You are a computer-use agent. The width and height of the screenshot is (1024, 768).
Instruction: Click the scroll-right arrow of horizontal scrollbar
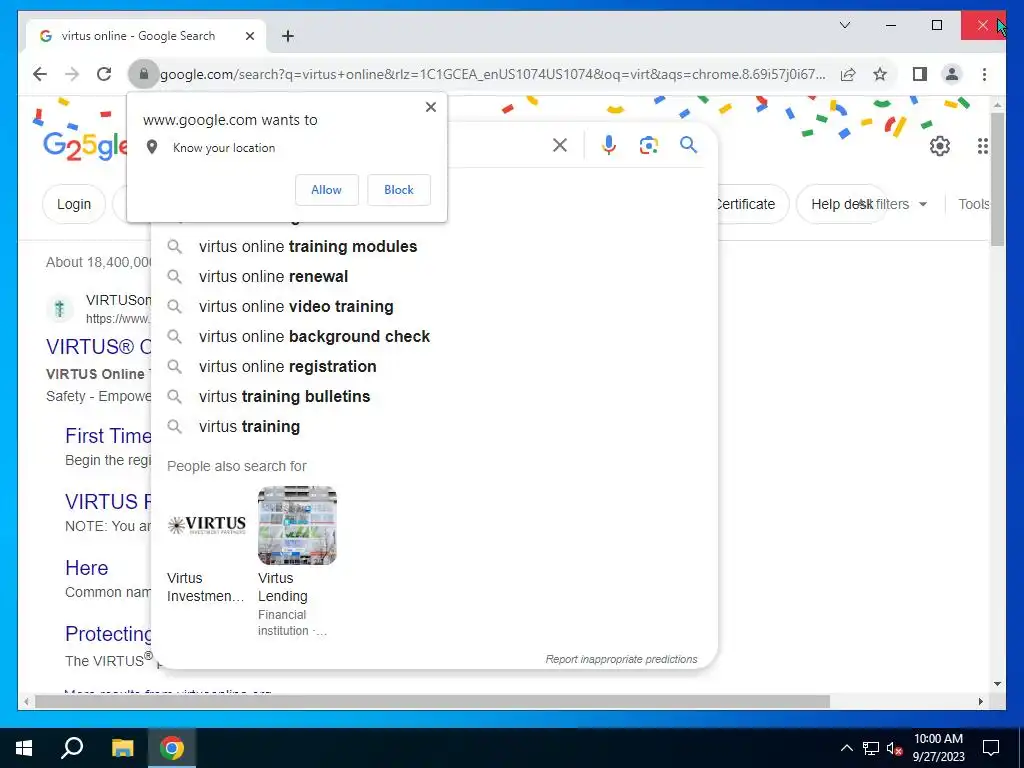(x=980, y=701)
